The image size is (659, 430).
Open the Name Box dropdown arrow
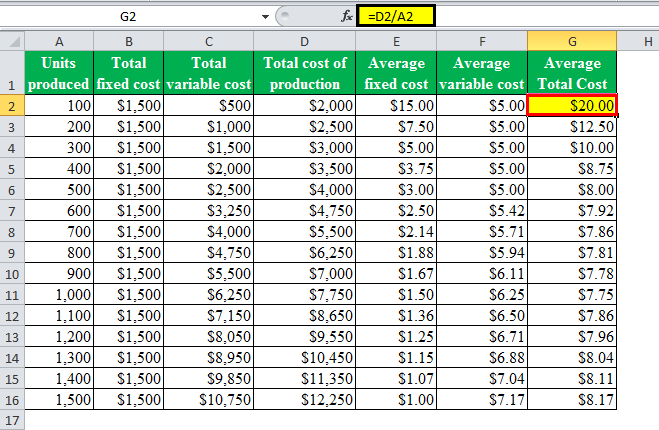(x=265, y=17)
